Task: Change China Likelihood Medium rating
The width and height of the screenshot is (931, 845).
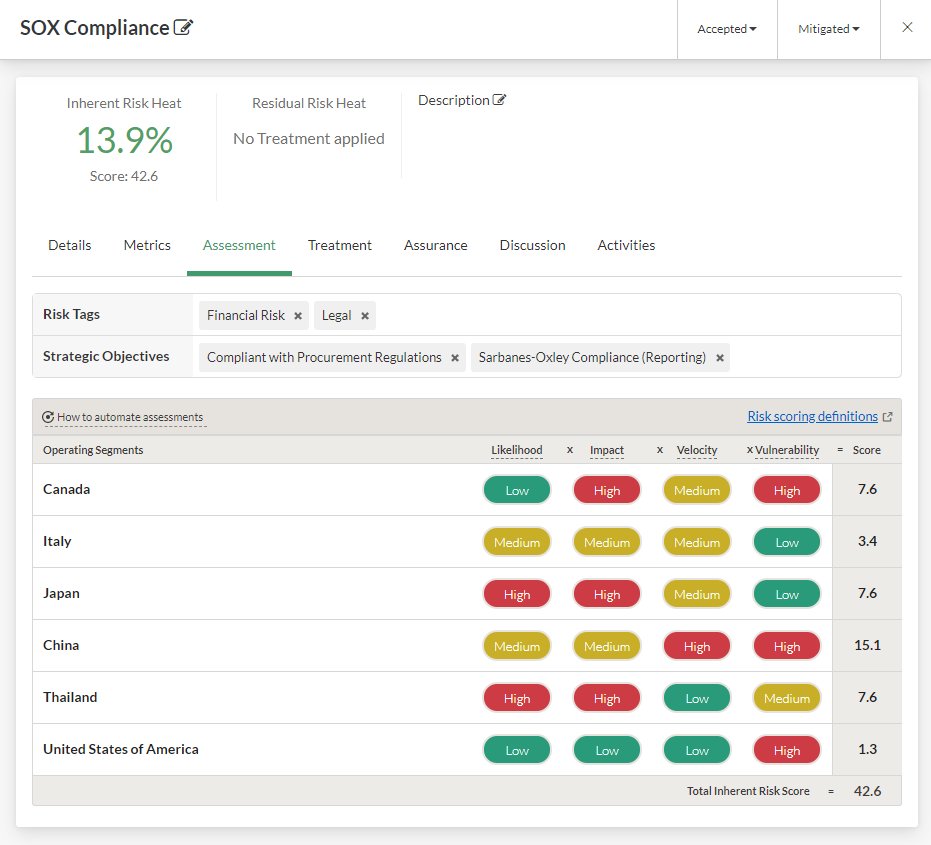Action: [x=517, y=646]
